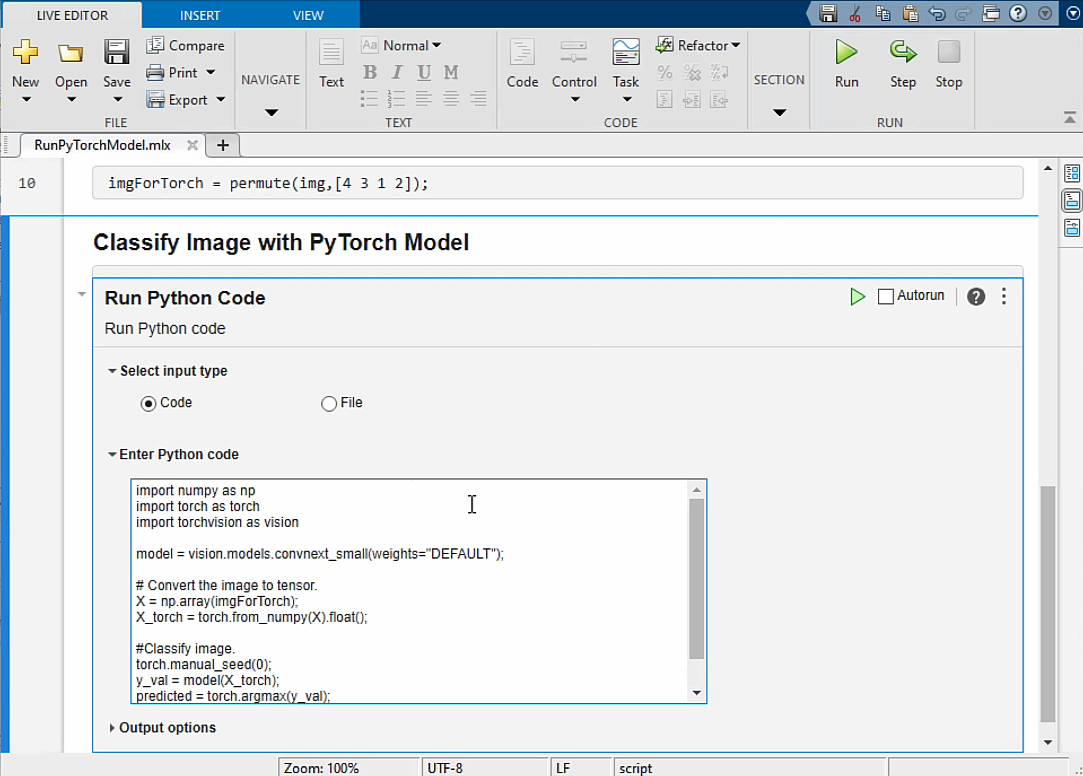1083x776 pixels.
Task: Align text right
Action: coord(478,99)
